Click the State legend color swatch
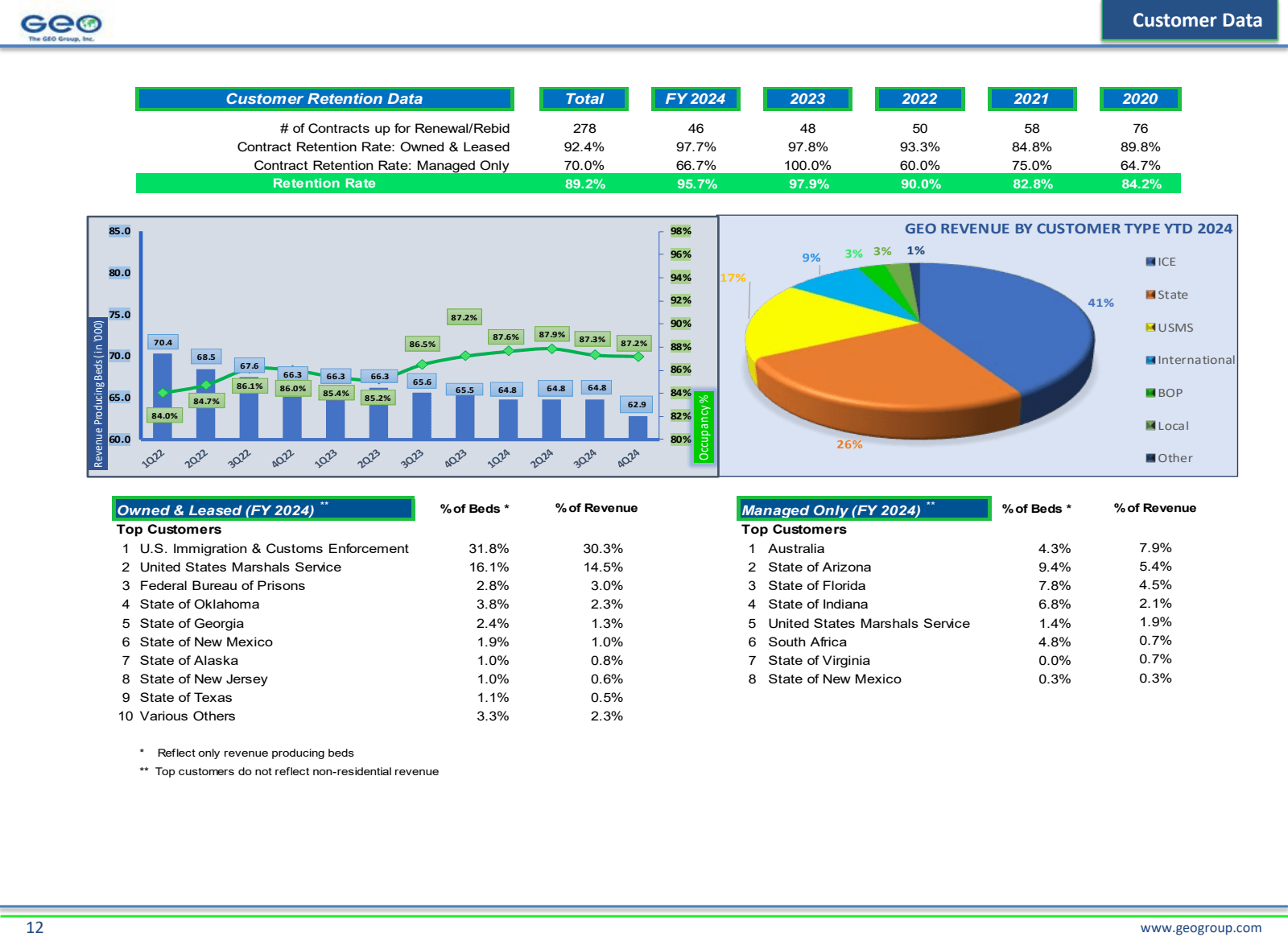This screenshot has width=1288, height=937. pyautogui.click(x=1150, y=295)
